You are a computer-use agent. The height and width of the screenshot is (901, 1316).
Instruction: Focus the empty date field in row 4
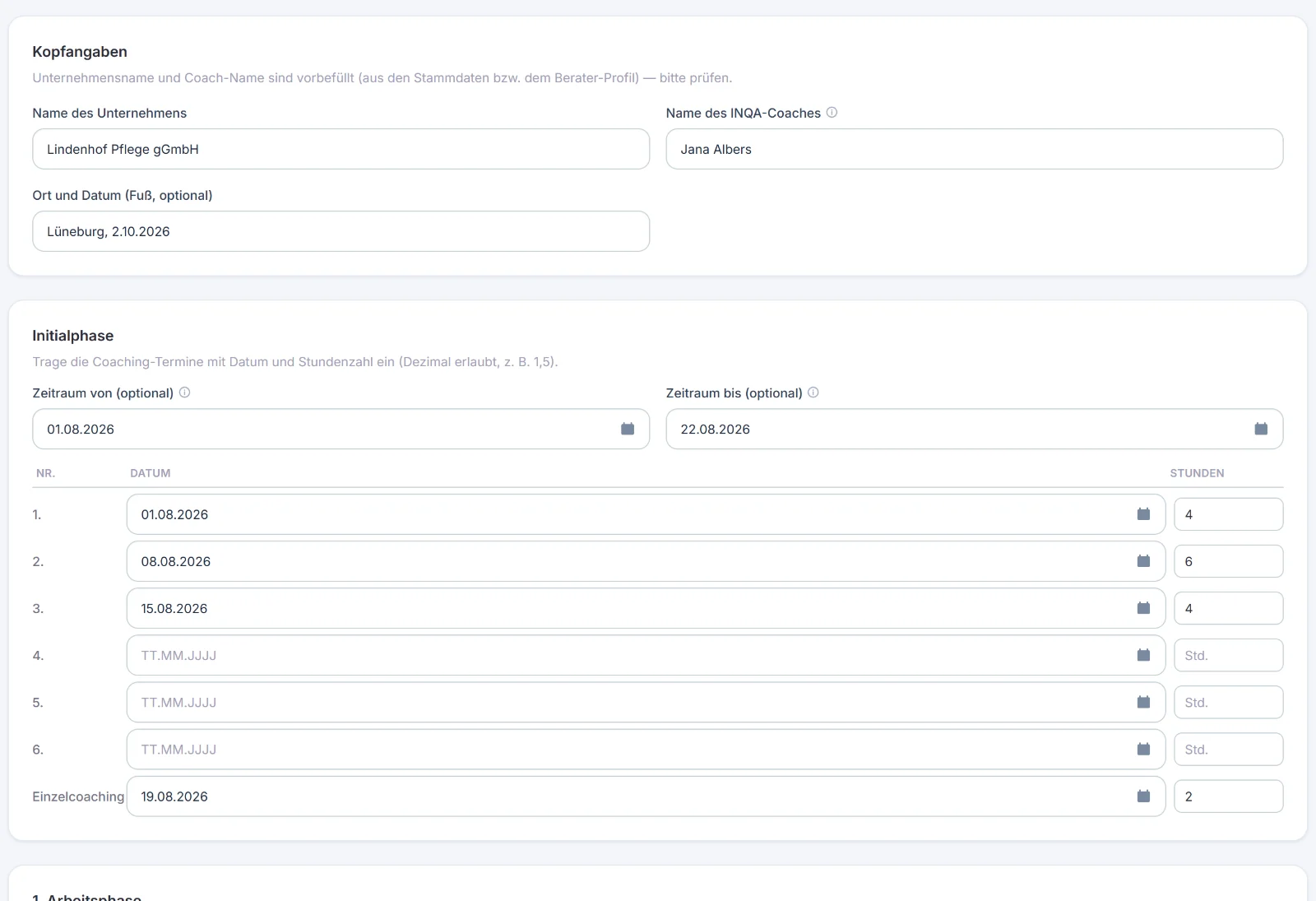tap(646, 655)
